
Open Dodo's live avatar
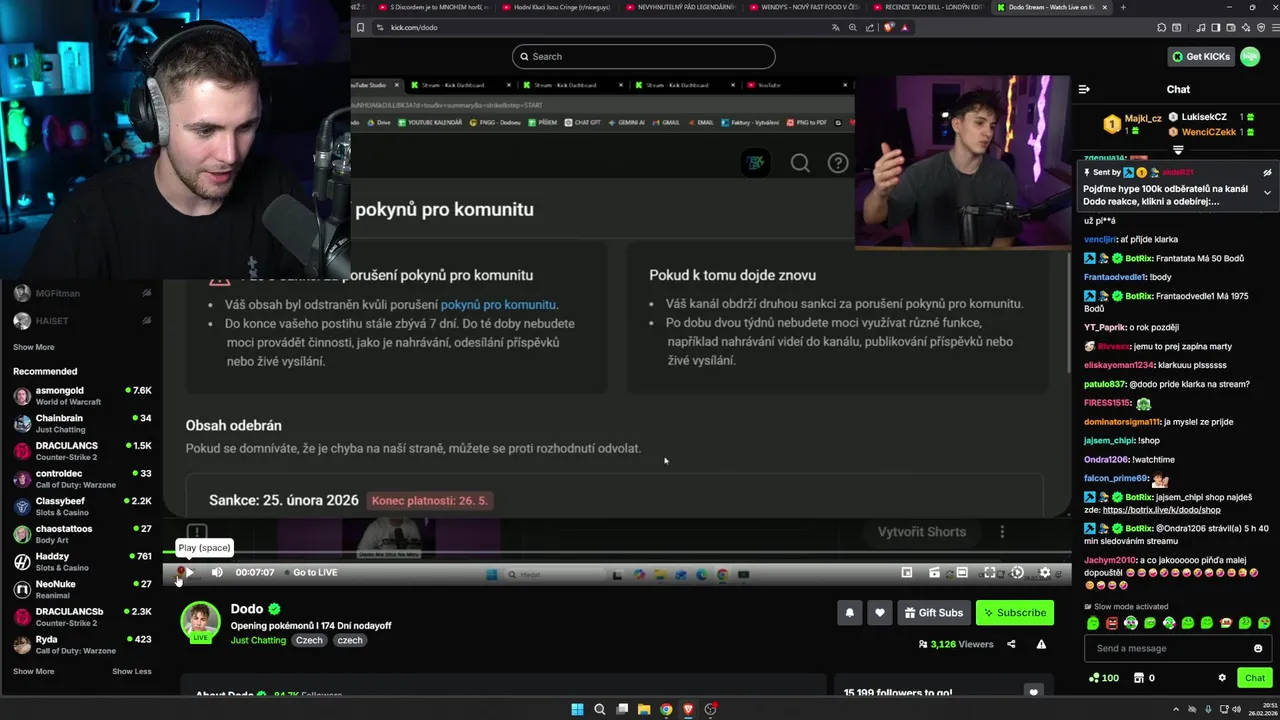pyautogui.click(x=200, y=621)
